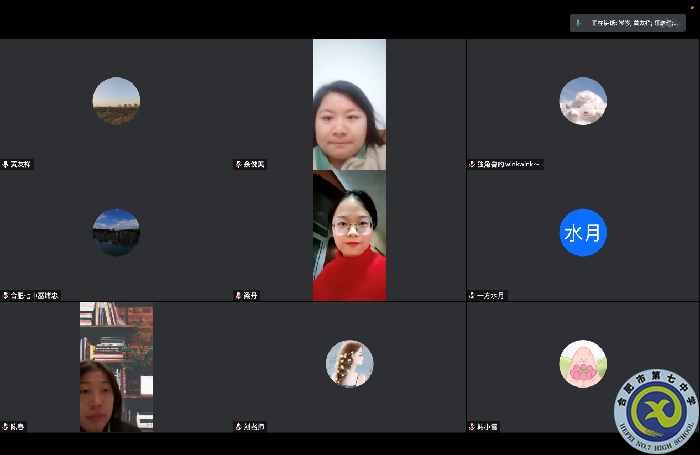Image resolution: width=700 pixels, height=455 pixels.
Task: Click the active speaker notification banner
Action: (x=628, y=22)
